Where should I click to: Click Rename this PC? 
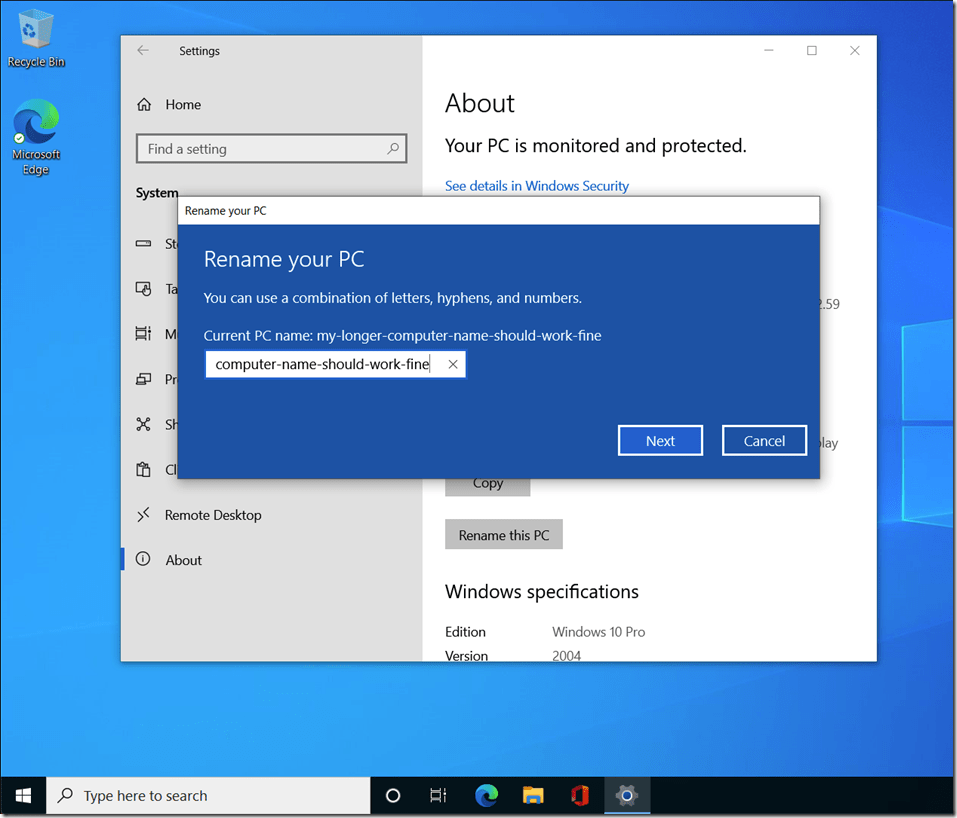[503, 534]
